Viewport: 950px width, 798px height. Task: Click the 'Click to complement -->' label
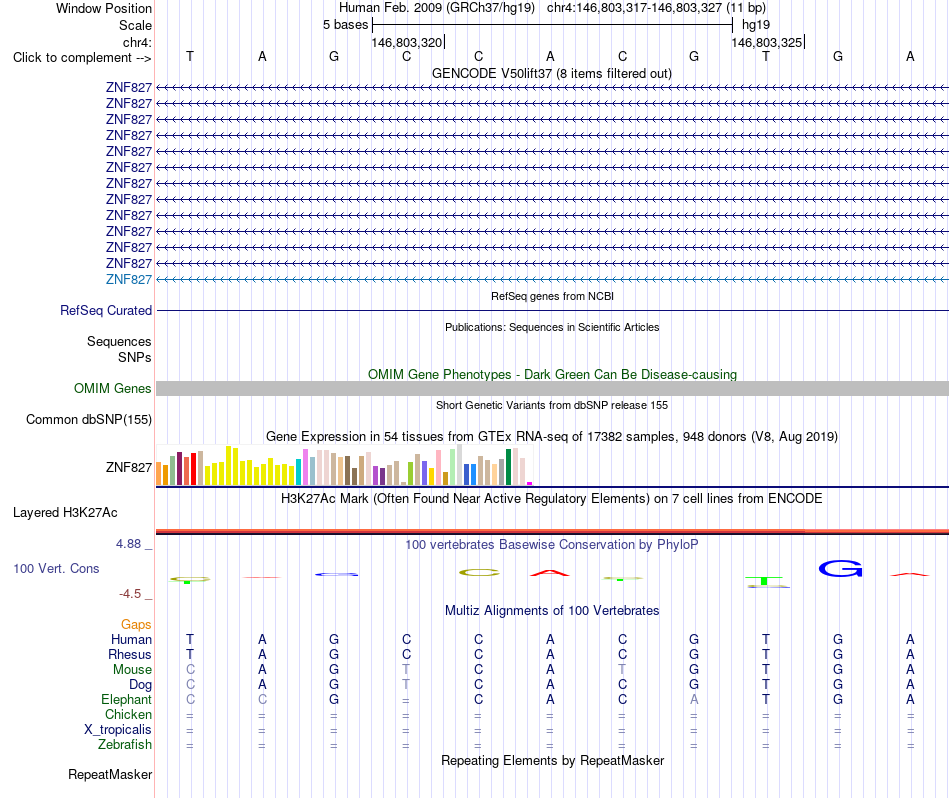point(82,58)
